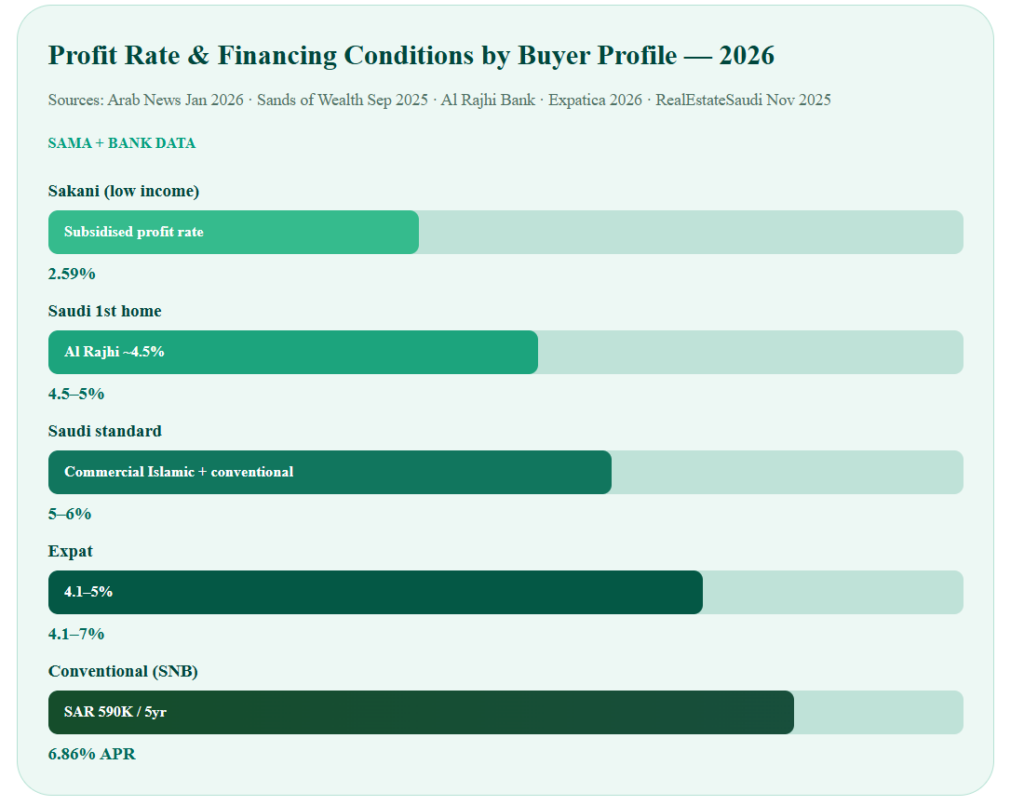Click the Saudi standard heading
This screenshot has width=1024, height=805.
pos(104,431)
